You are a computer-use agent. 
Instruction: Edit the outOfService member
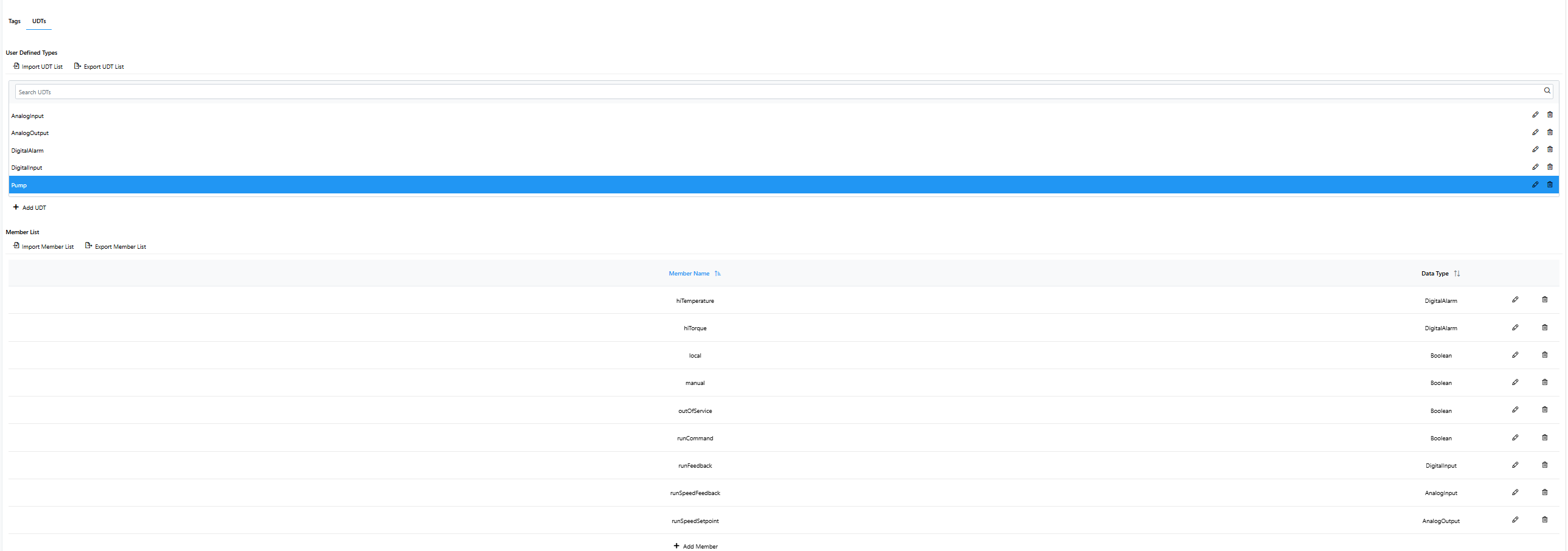[x=1515, y=410]
